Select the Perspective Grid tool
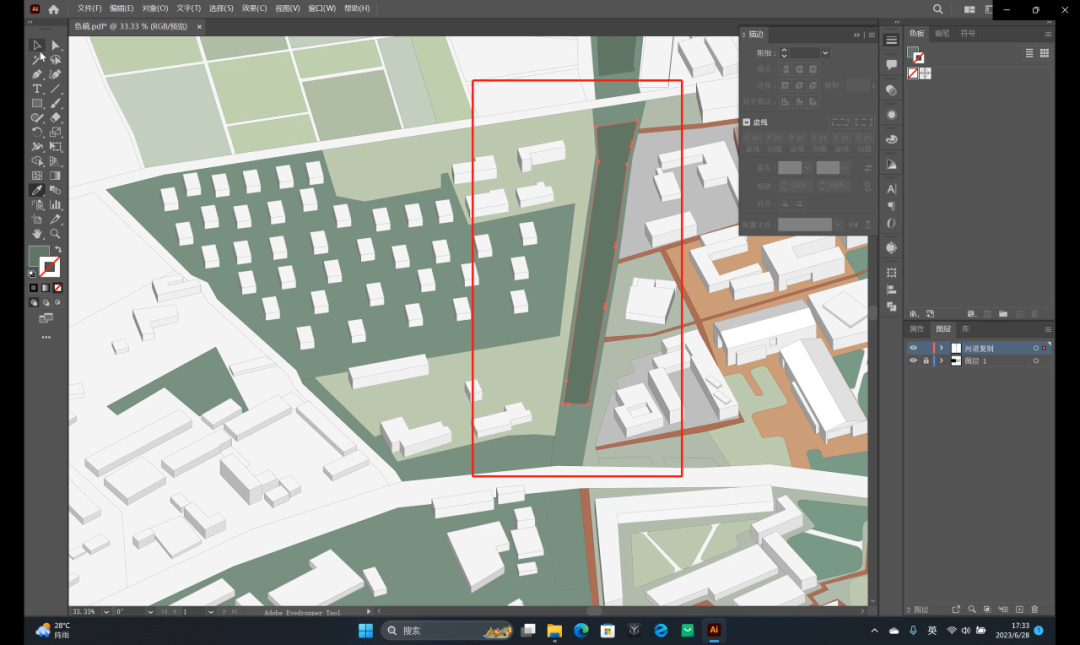This screenshot has height=645, width=1080. 55,161
